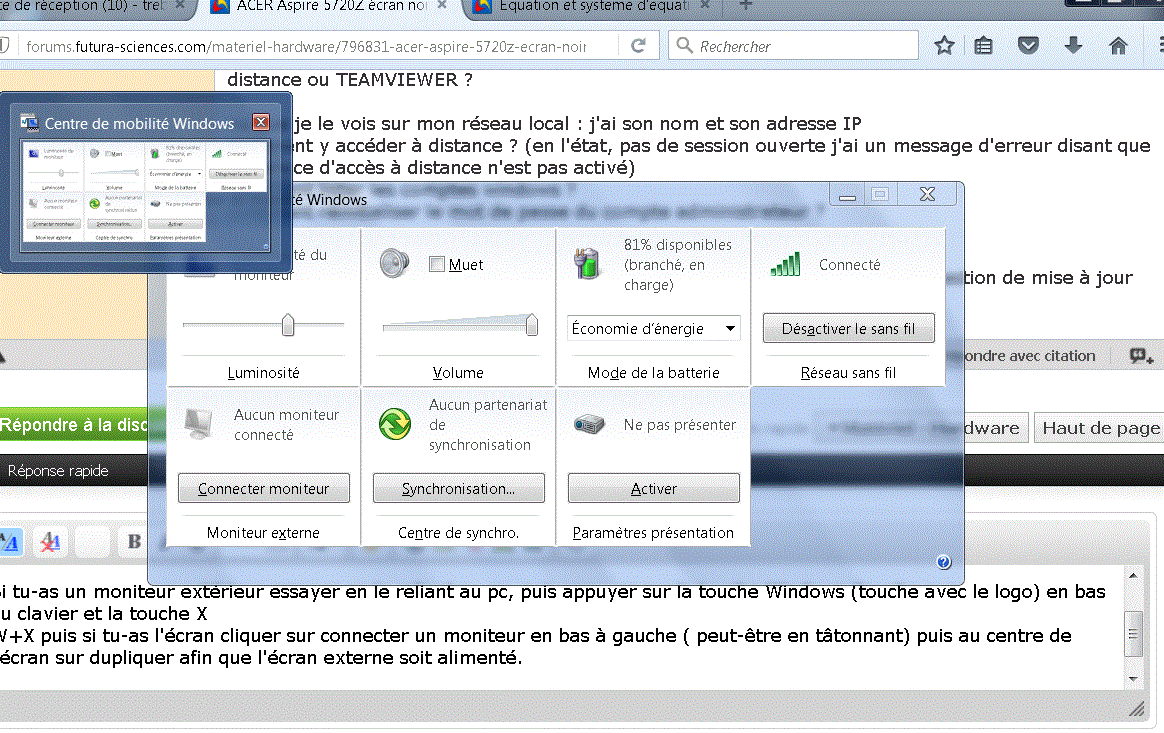Open a new Firefox tab with the plus button

(x=746, y=5)
